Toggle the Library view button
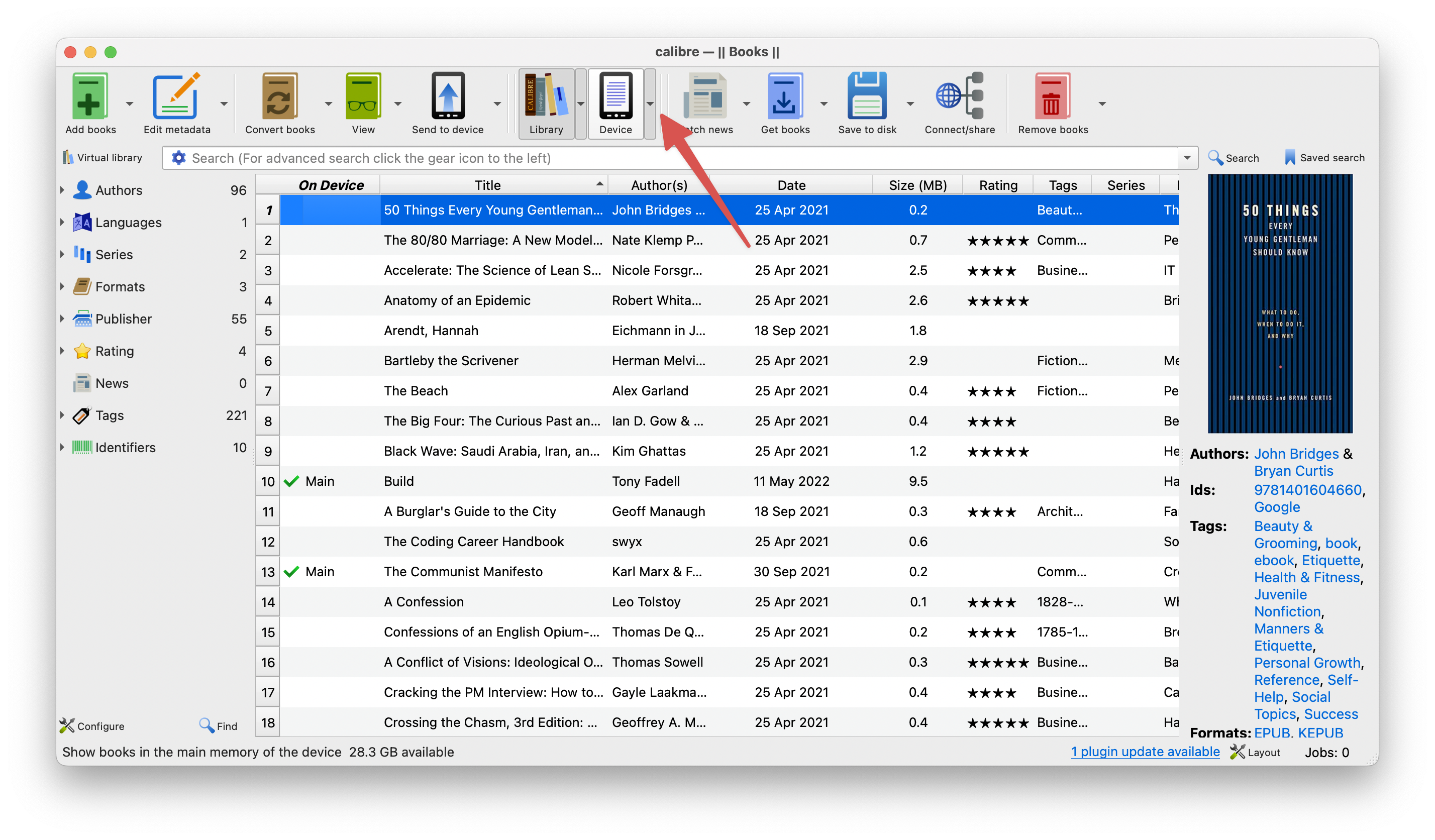 coord(546,102)
